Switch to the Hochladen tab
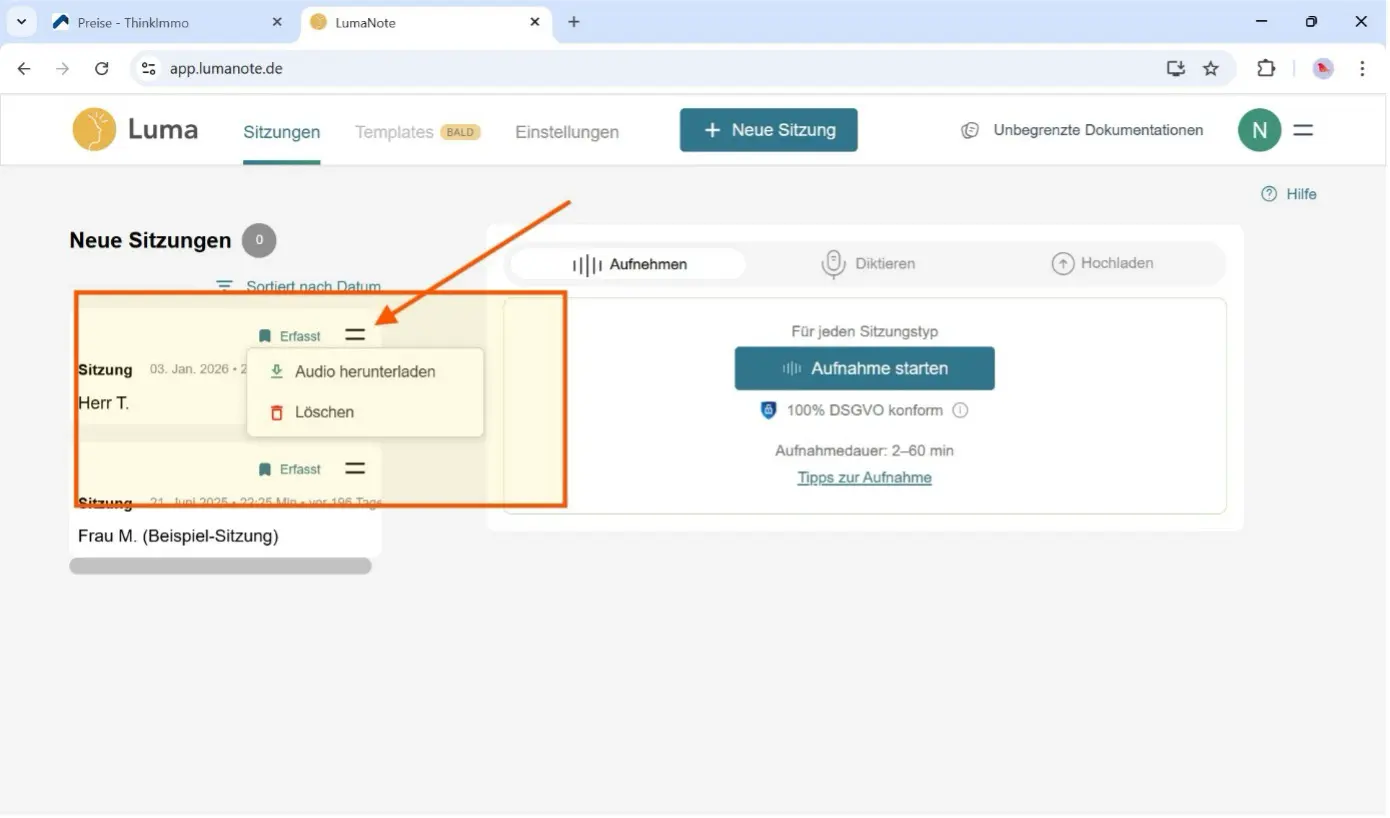 (x=1102, y=263)
